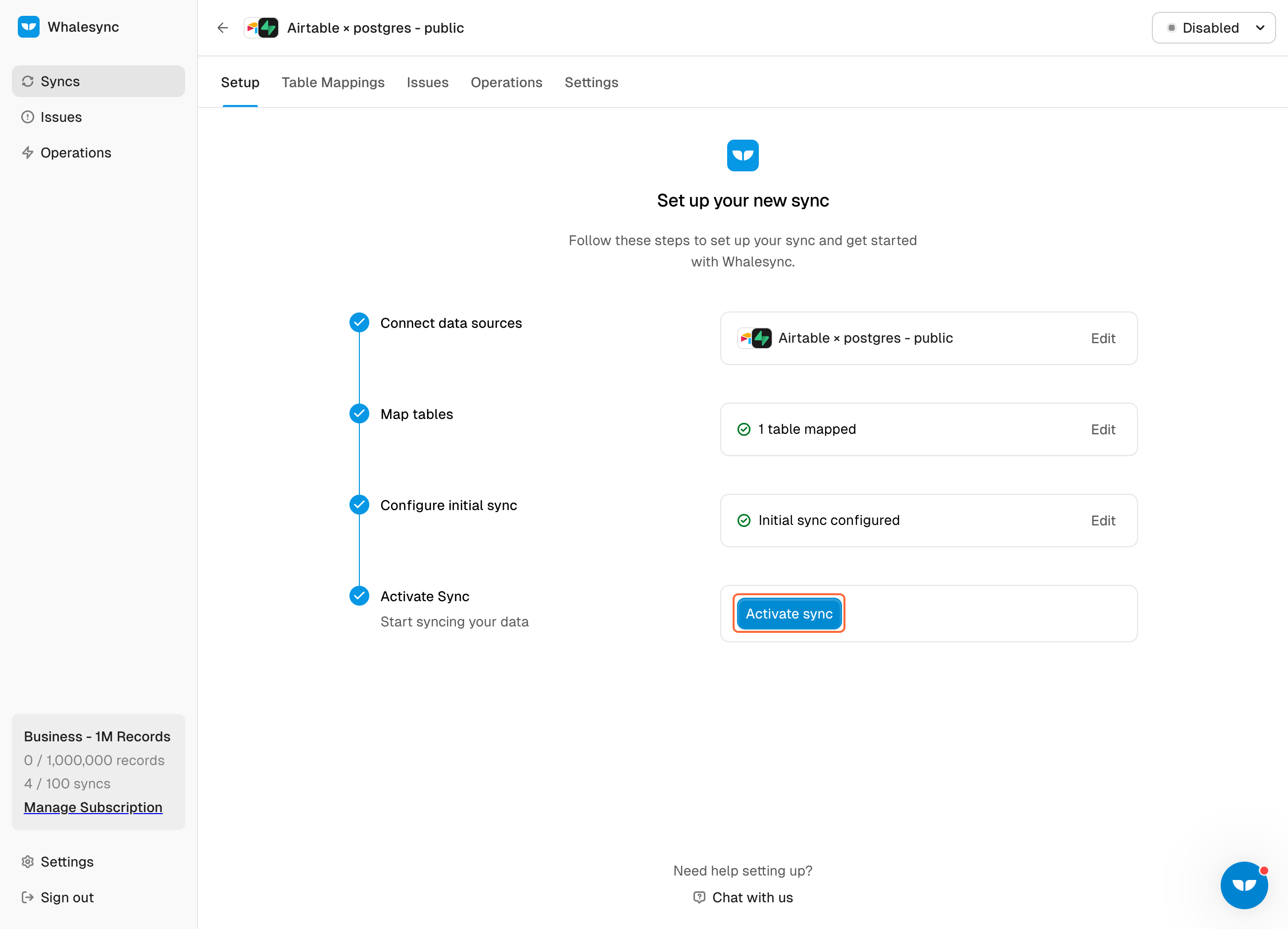Click the Operations lightning icon in sidebar

click(x=28, y=153)
